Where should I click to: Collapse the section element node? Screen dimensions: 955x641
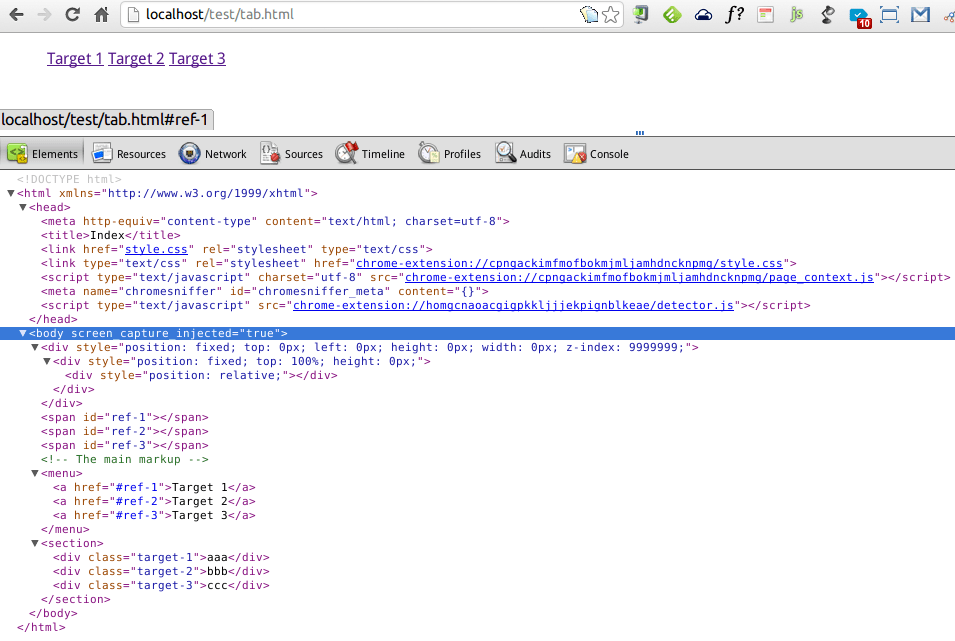37,543
